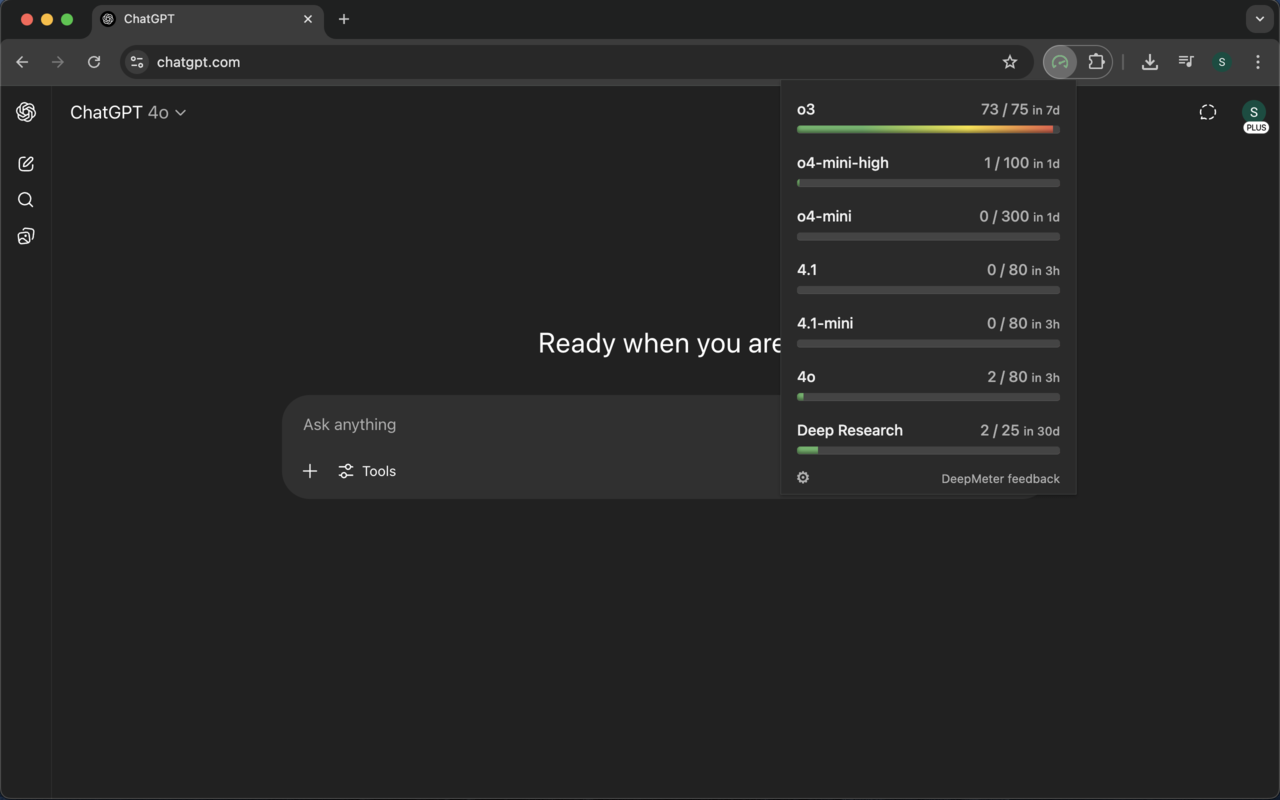The height and width of the screenshot is (800, 1280).
Task: Open DeepMeter settings gear icon
Action: (x=803, y=478)
